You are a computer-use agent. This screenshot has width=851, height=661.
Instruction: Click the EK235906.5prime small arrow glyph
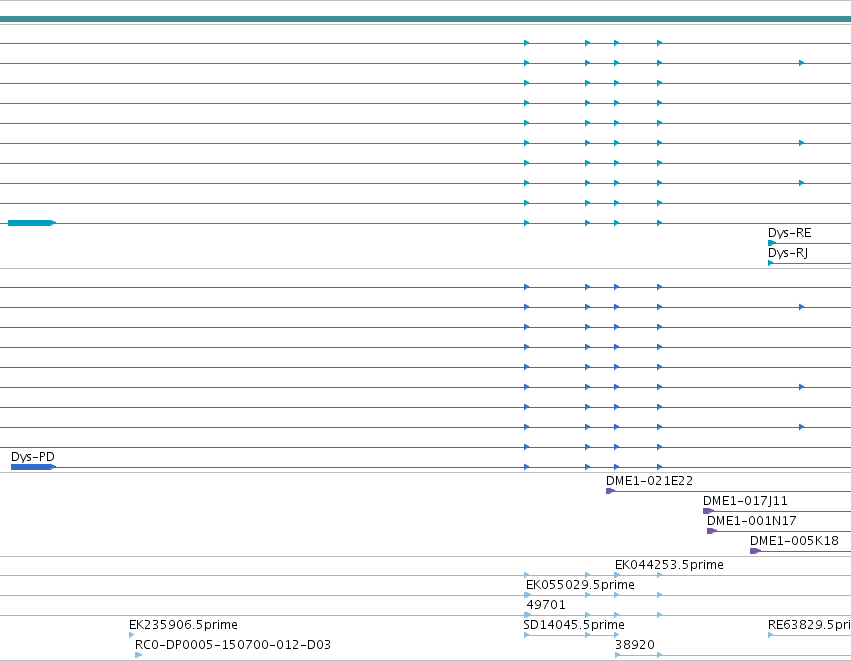[x=132, y=635]
